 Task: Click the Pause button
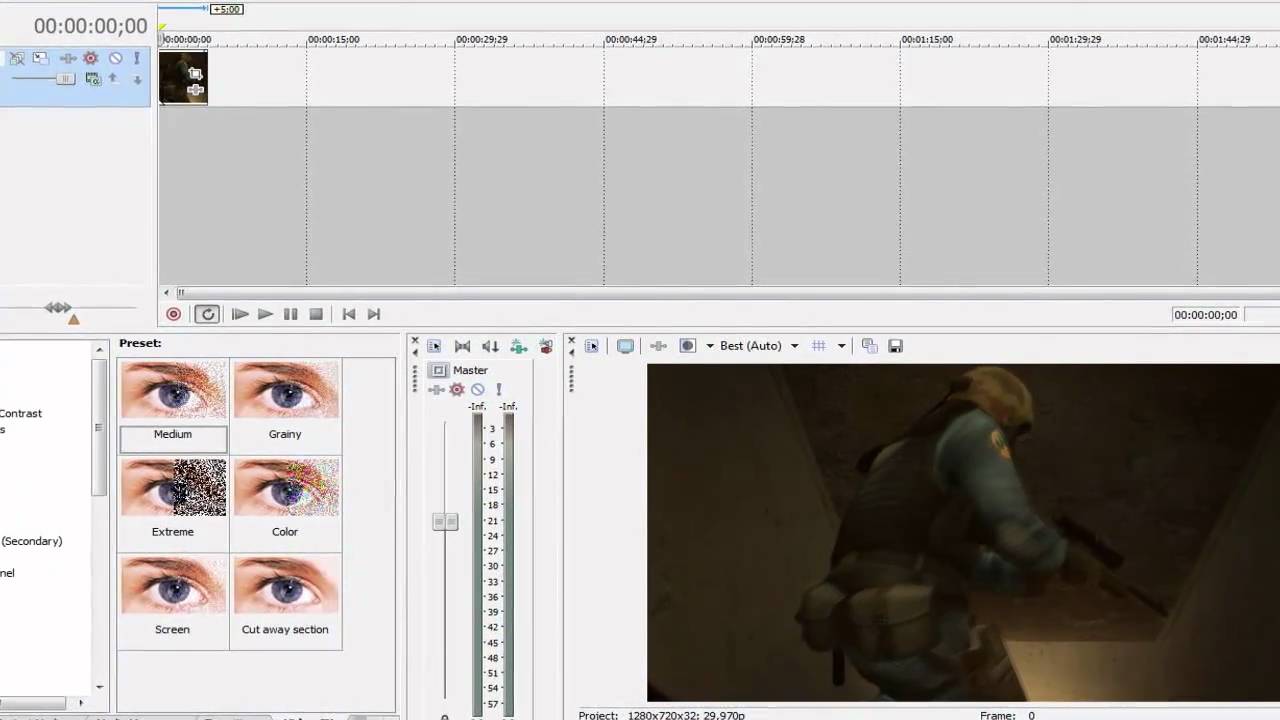click(290, 314)
